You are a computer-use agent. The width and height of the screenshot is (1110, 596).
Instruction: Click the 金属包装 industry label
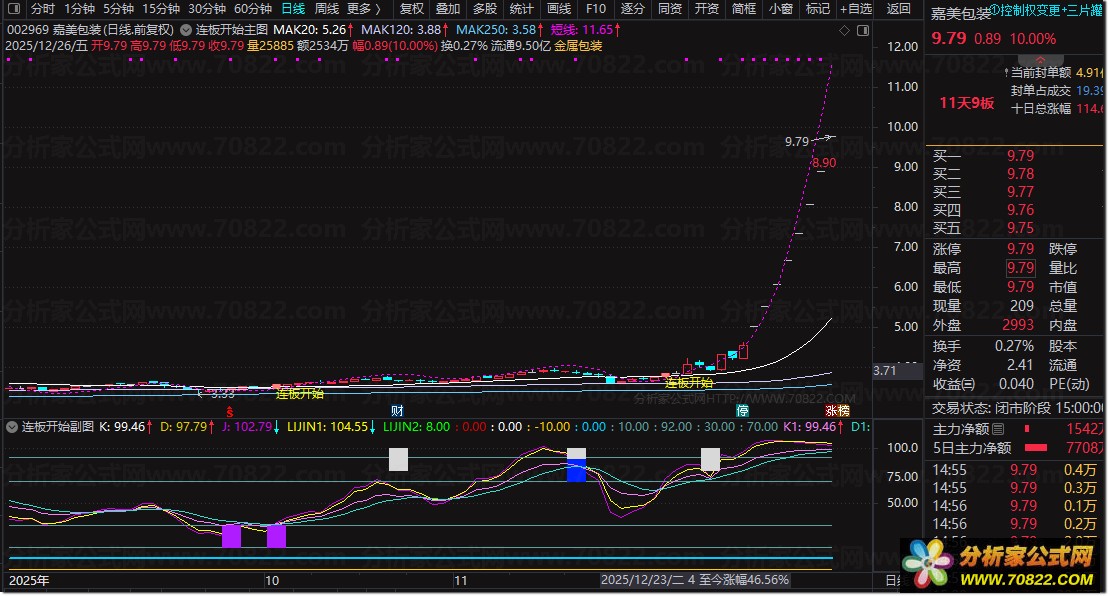pyautogui.click(x=578, y=45)
